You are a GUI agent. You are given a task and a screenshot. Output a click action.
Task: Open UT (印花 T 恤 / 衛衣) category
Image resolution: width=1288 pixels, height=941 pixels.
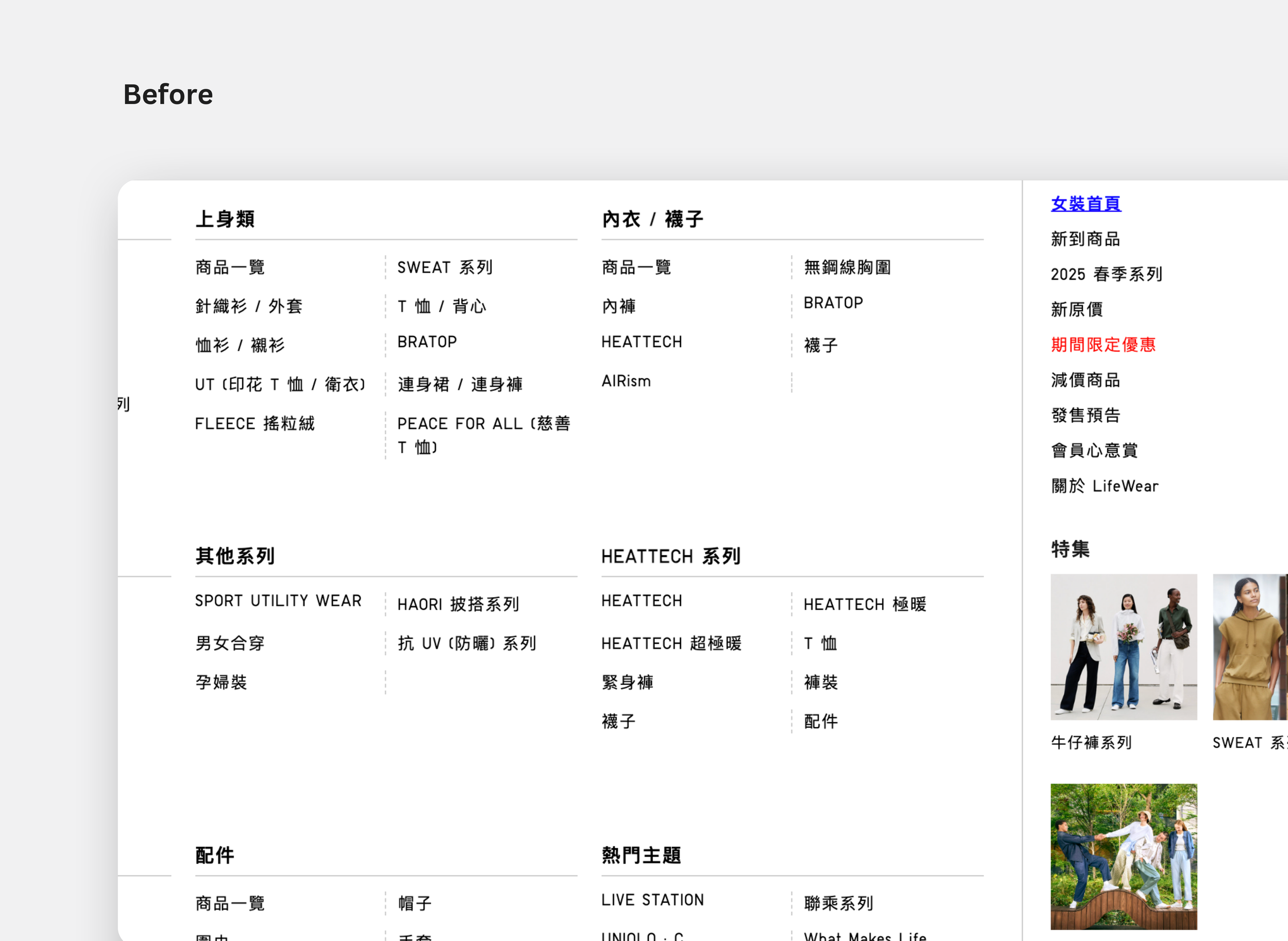280,385
